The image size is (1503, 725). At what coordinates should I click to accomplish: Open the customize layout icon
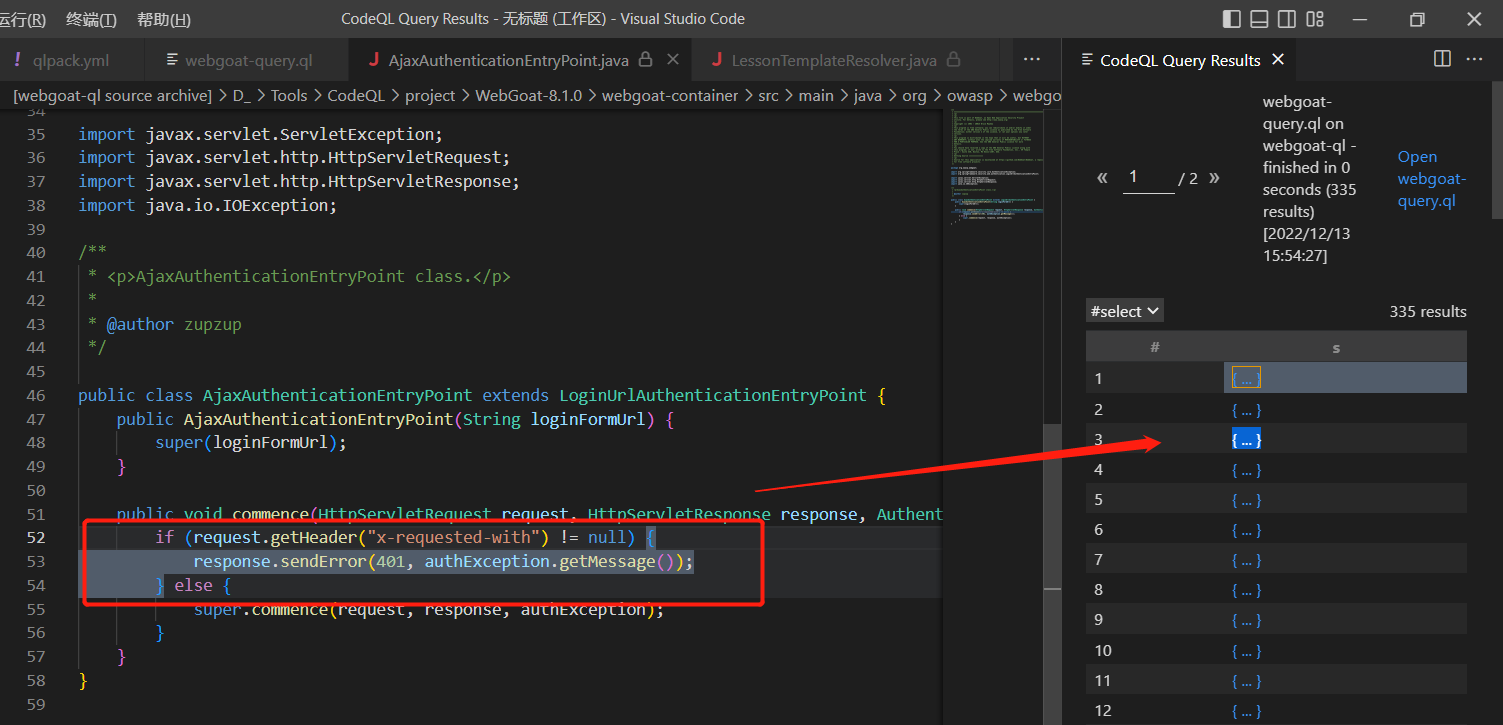[1316, 19]
